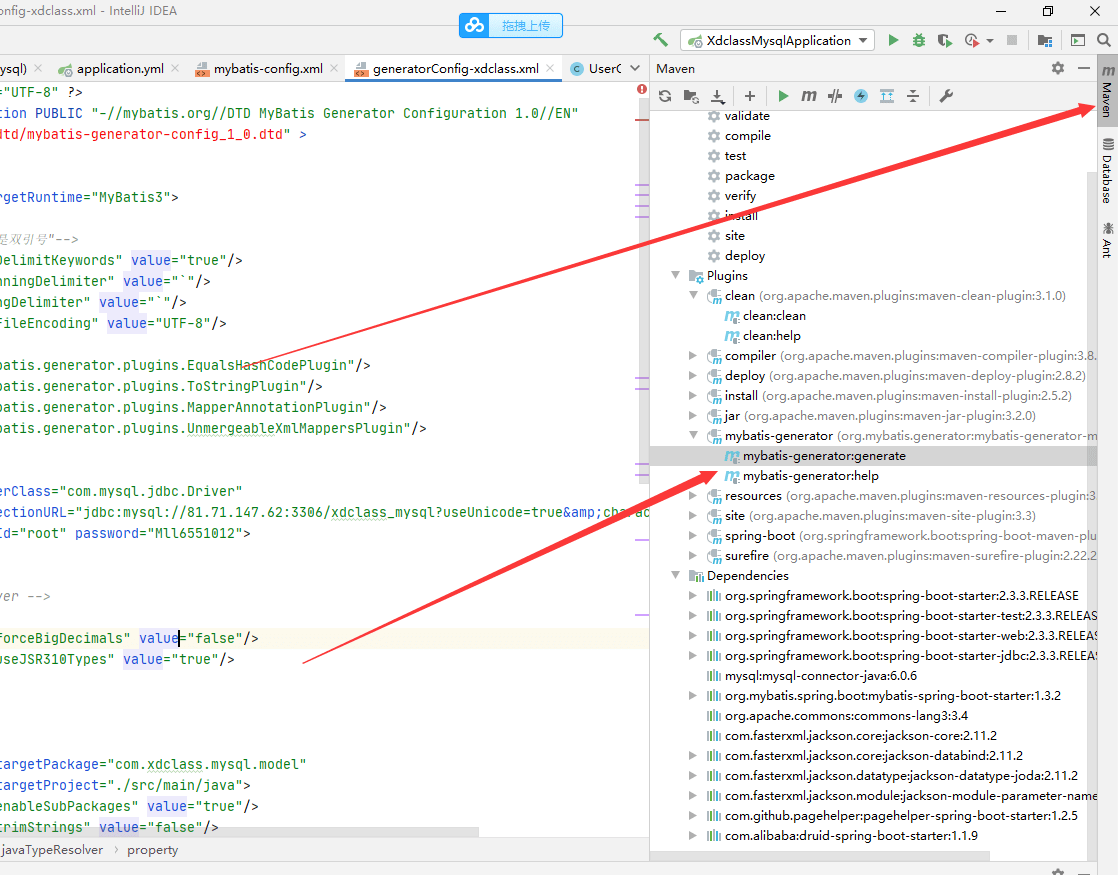The image size is (1118, 875).
Task: Build project with the hammer icon
Action: point(661,41)
